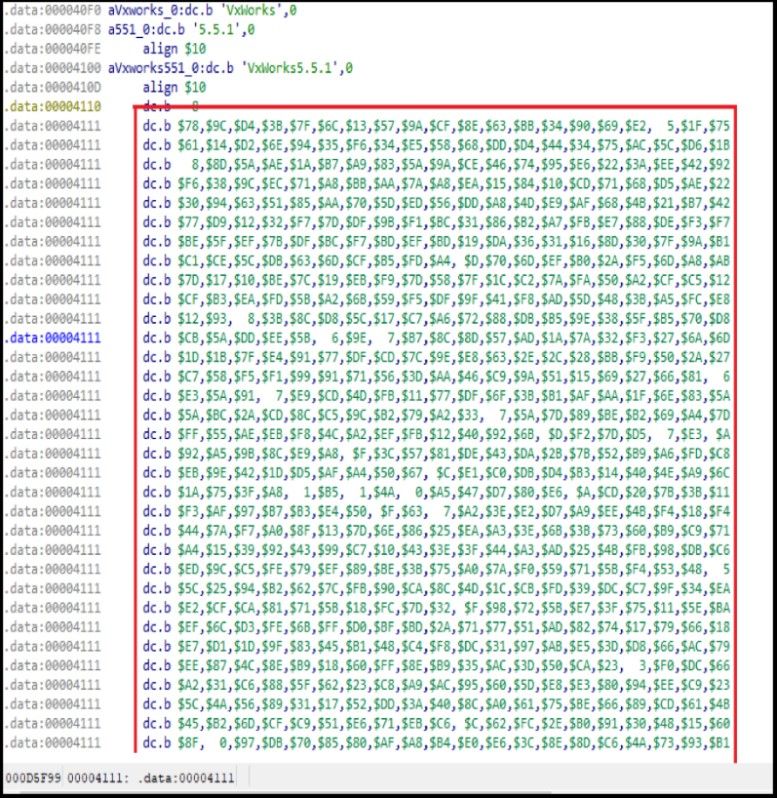Click the blue highlighted .data:00004111 address
777x798 pixels.
52,338
